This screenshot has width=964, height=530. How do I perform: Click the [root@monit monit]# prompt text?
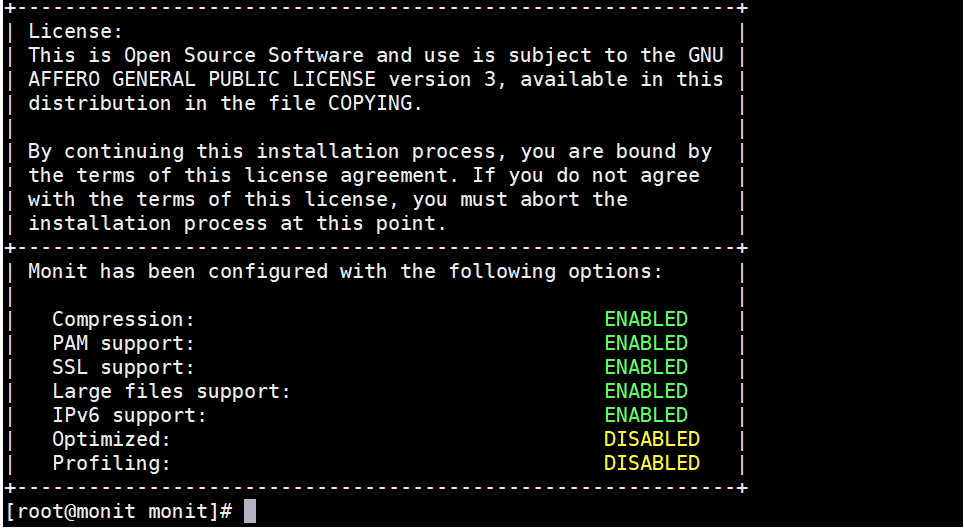119,511
